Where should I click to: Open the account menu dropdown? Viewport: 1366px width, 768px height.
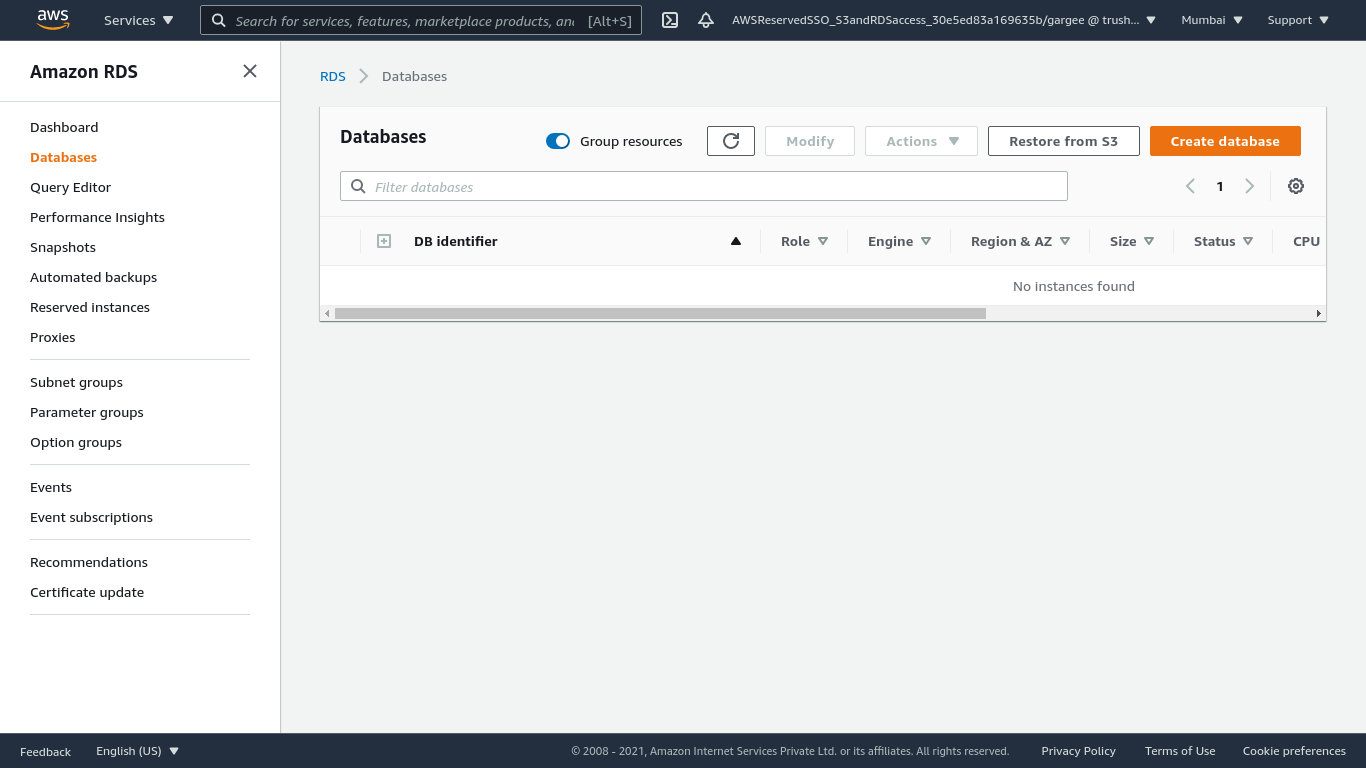pos(944,20)
